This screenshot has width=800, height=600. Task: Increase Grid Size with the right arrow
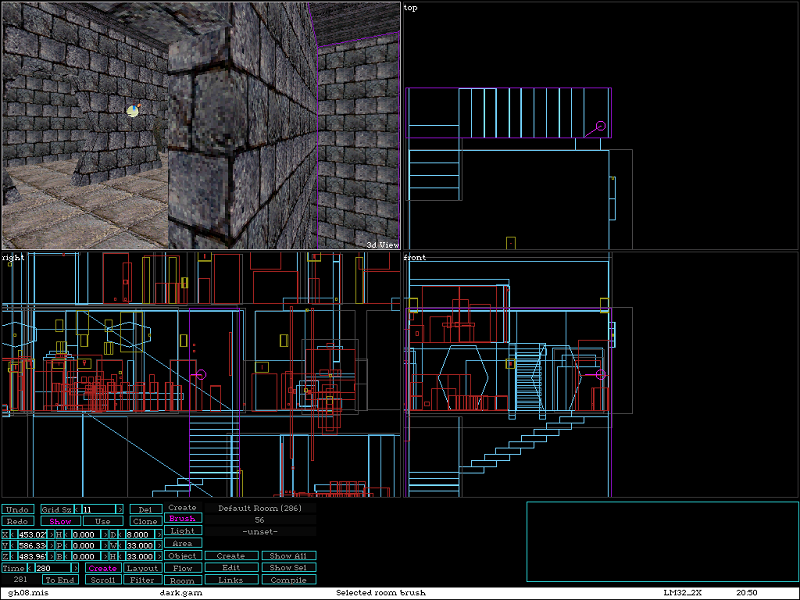tap(120, 509)
